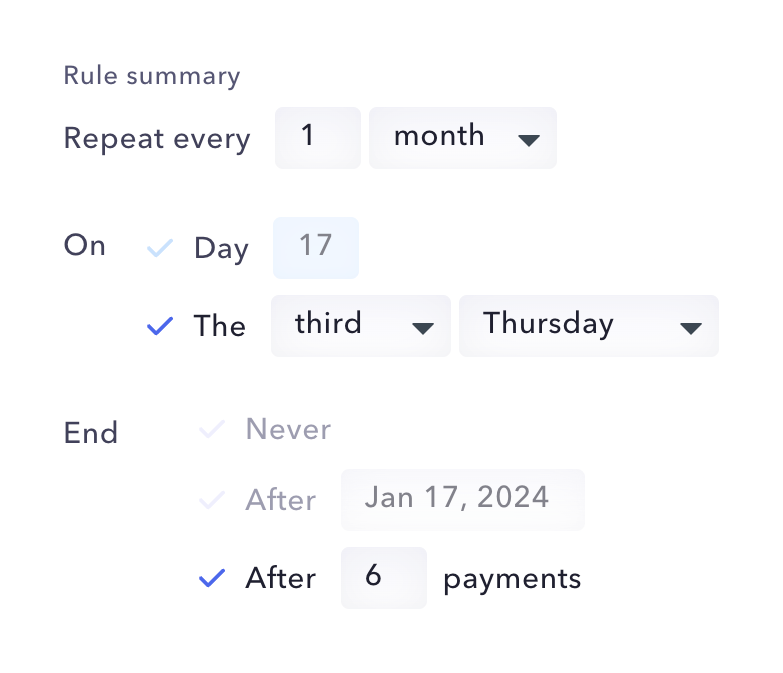Select the checkmark next to Day
783x673 pixels.
pos(160,248)
